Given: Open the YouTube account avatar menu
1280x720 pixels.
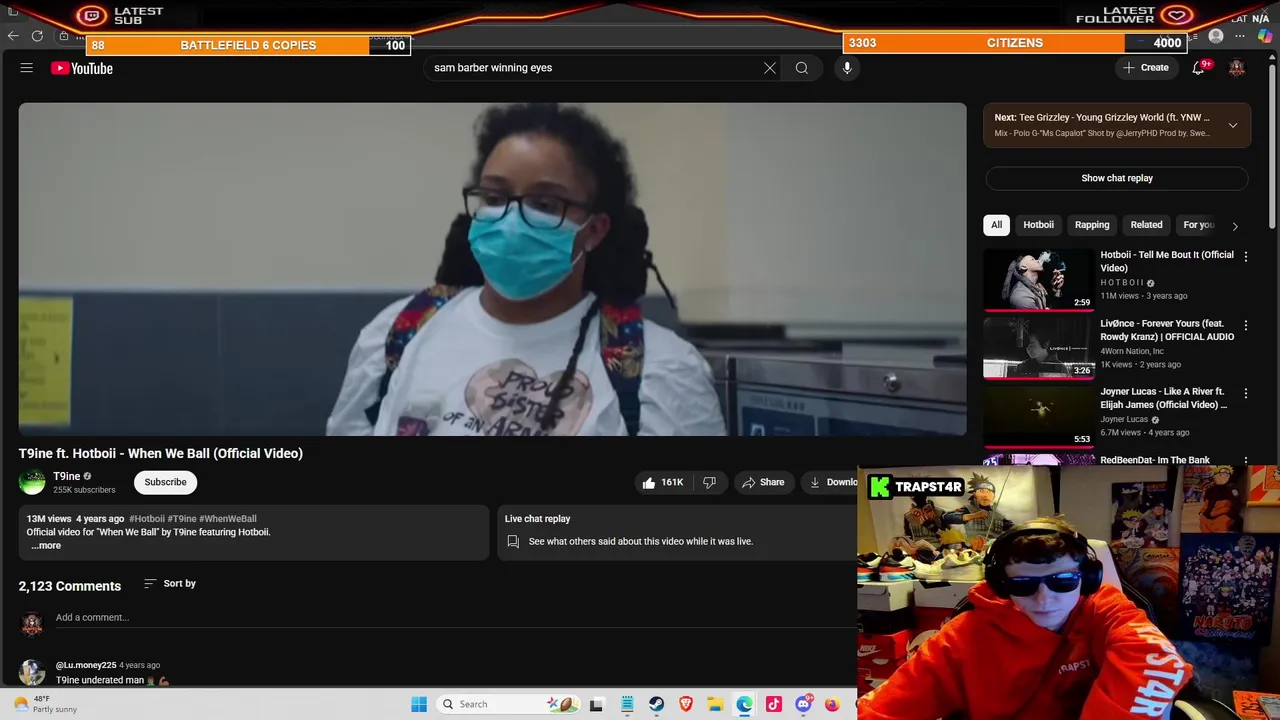Looking at the screenshot, I should [1237, 68].
